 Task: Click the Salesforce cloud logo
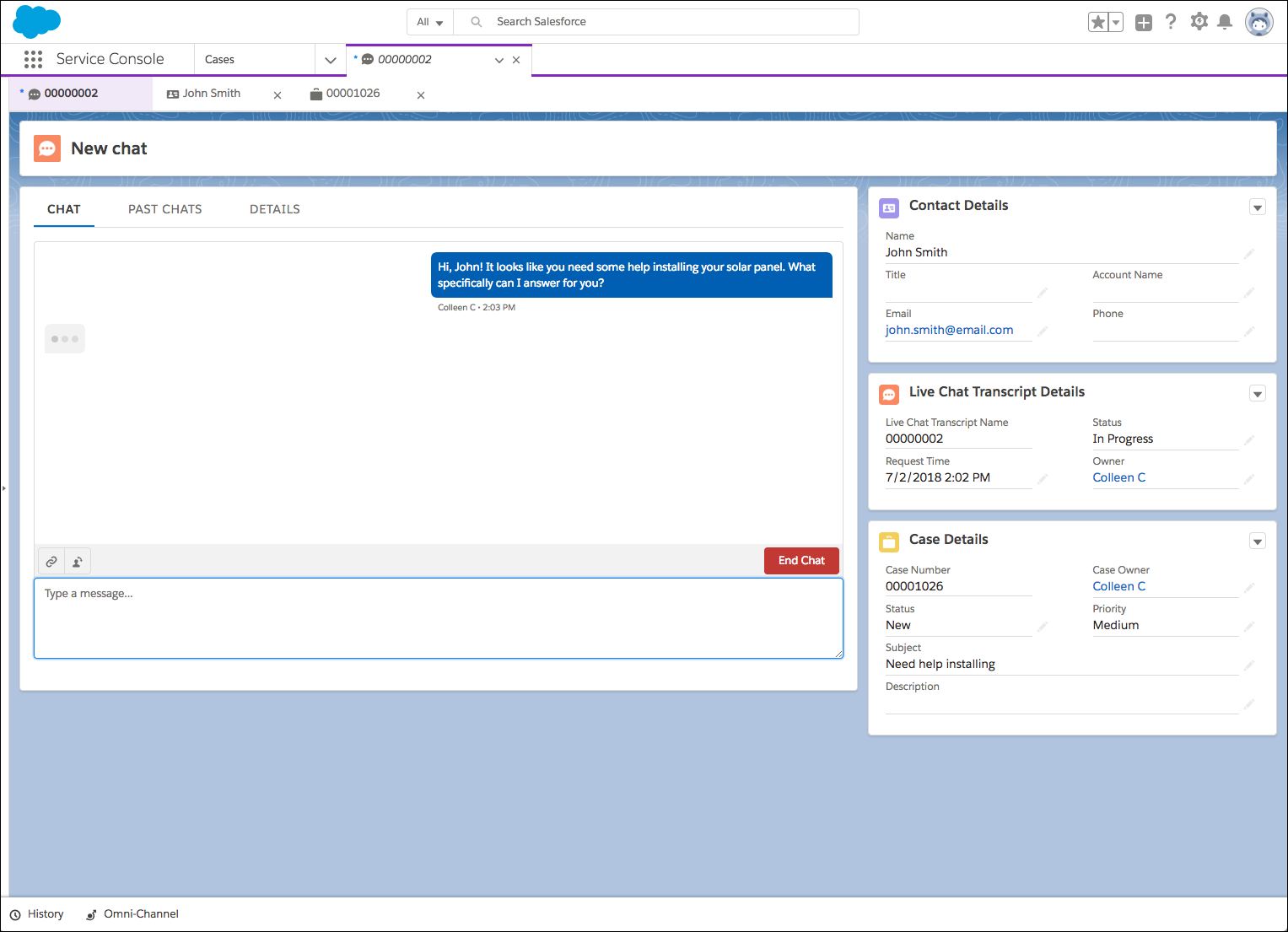pyautogui.click(x=36, y=21)
